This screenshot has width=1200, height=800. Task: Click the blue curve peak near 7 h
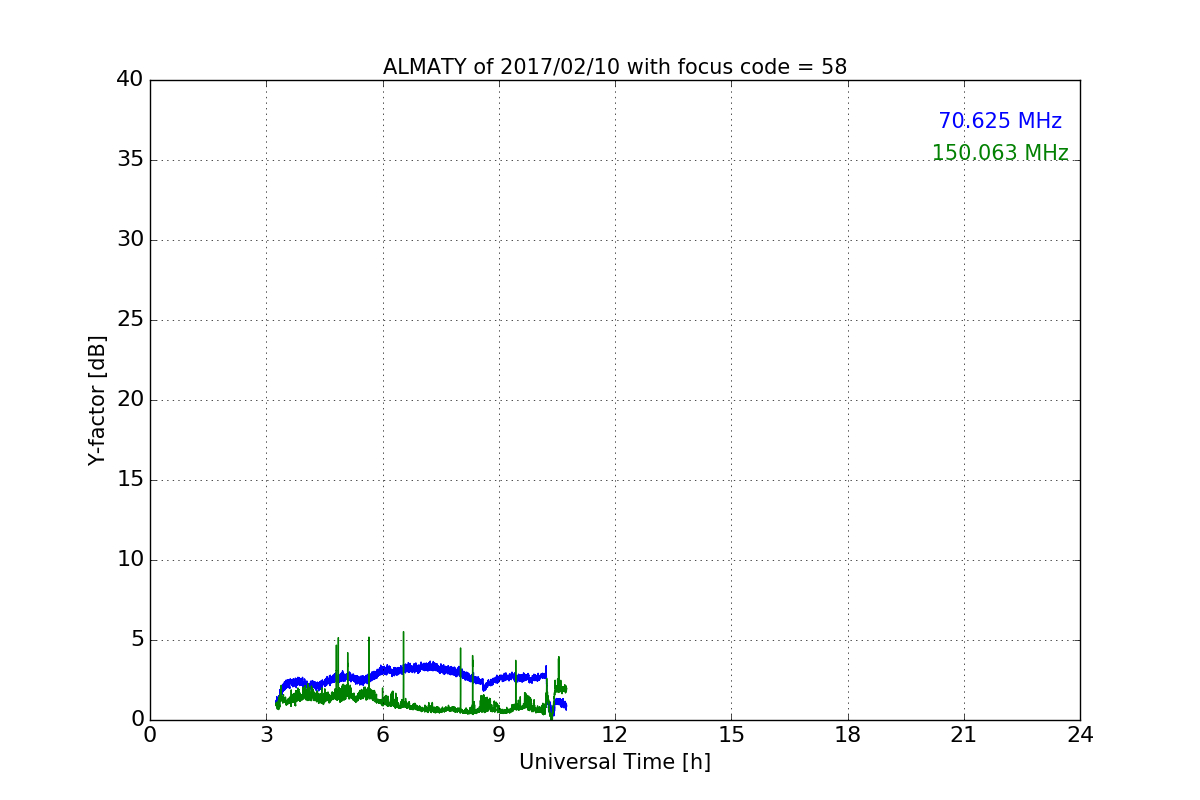[428, 665]
